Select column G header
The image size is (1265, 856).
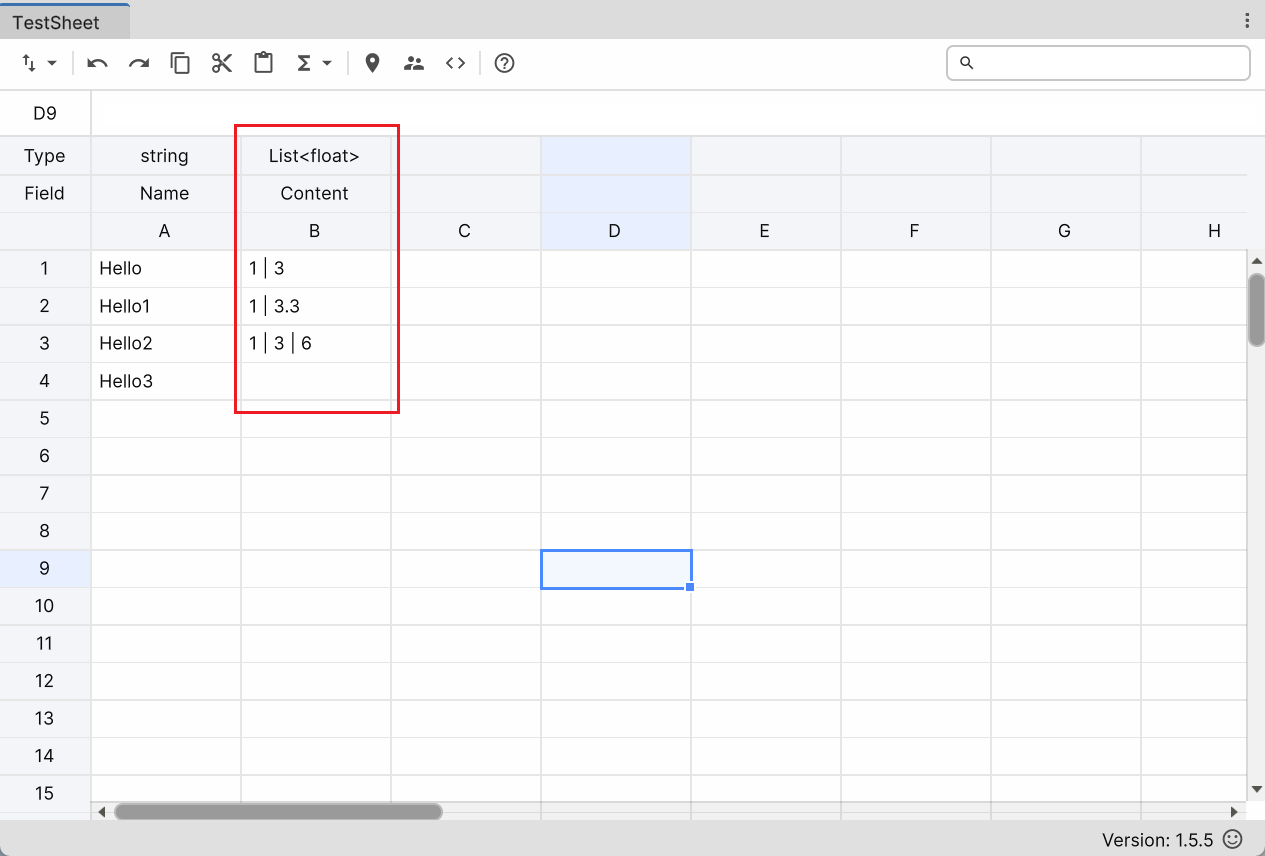pos(1065,231)
